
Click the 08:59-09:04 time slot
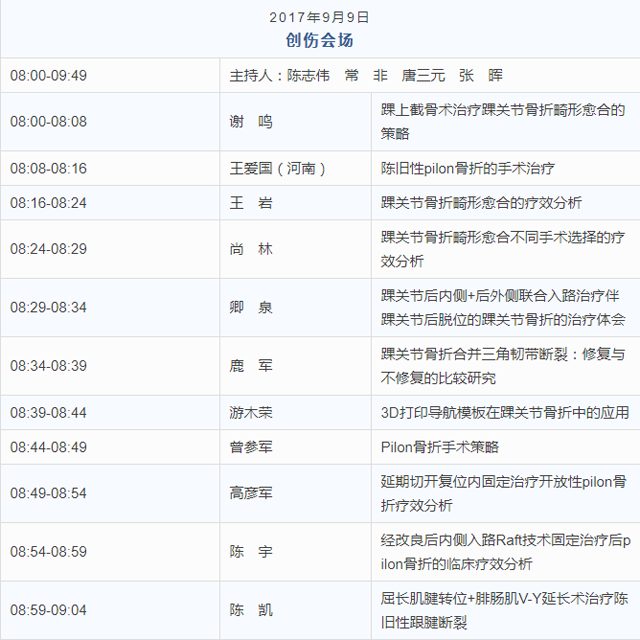(x=48, y=610)
